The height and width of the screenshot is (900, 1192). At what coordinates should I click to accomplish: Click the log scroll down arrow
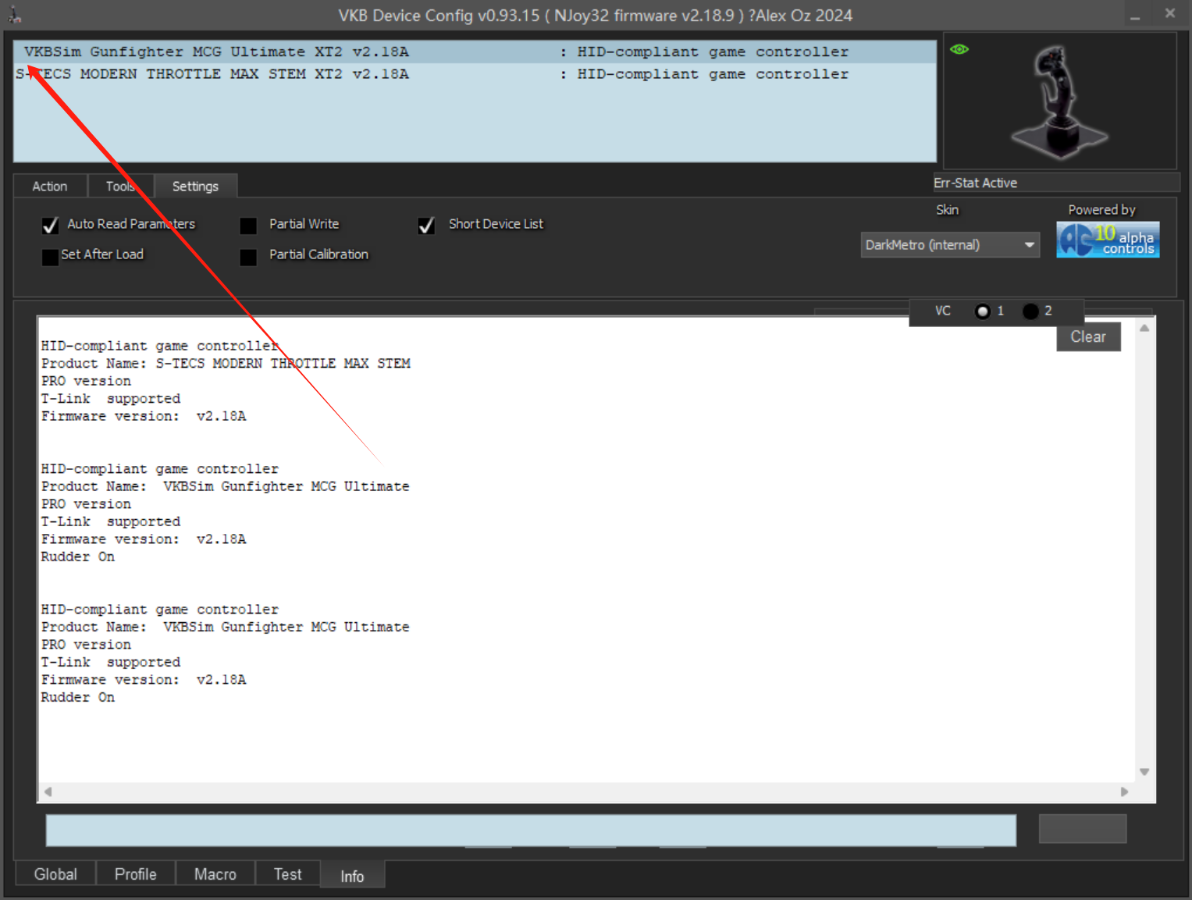point(1144,772)
